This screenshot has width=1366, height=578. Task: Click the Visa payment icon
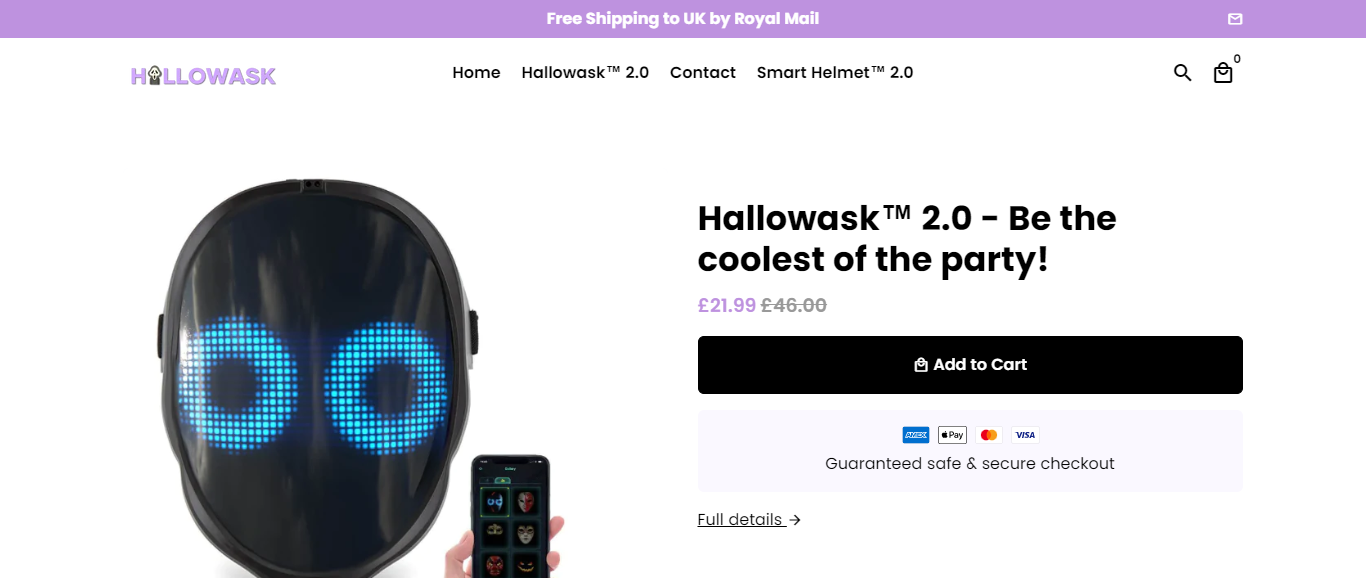click(x=1025, y=435)
